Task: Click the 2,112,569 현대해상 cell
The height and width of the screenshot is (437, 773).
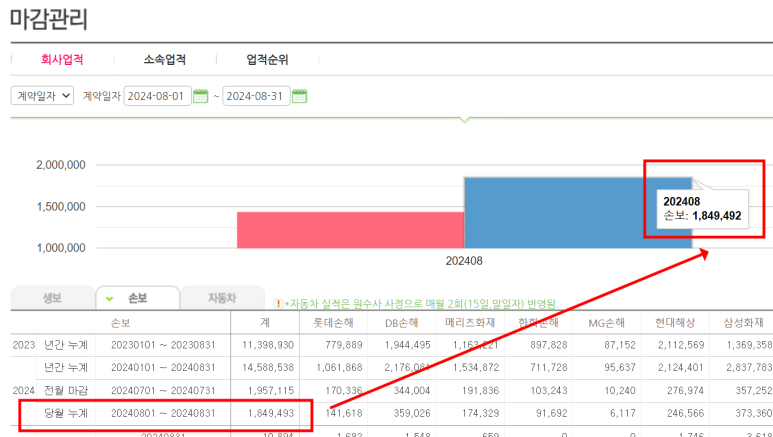Action: tap(681, 345)
